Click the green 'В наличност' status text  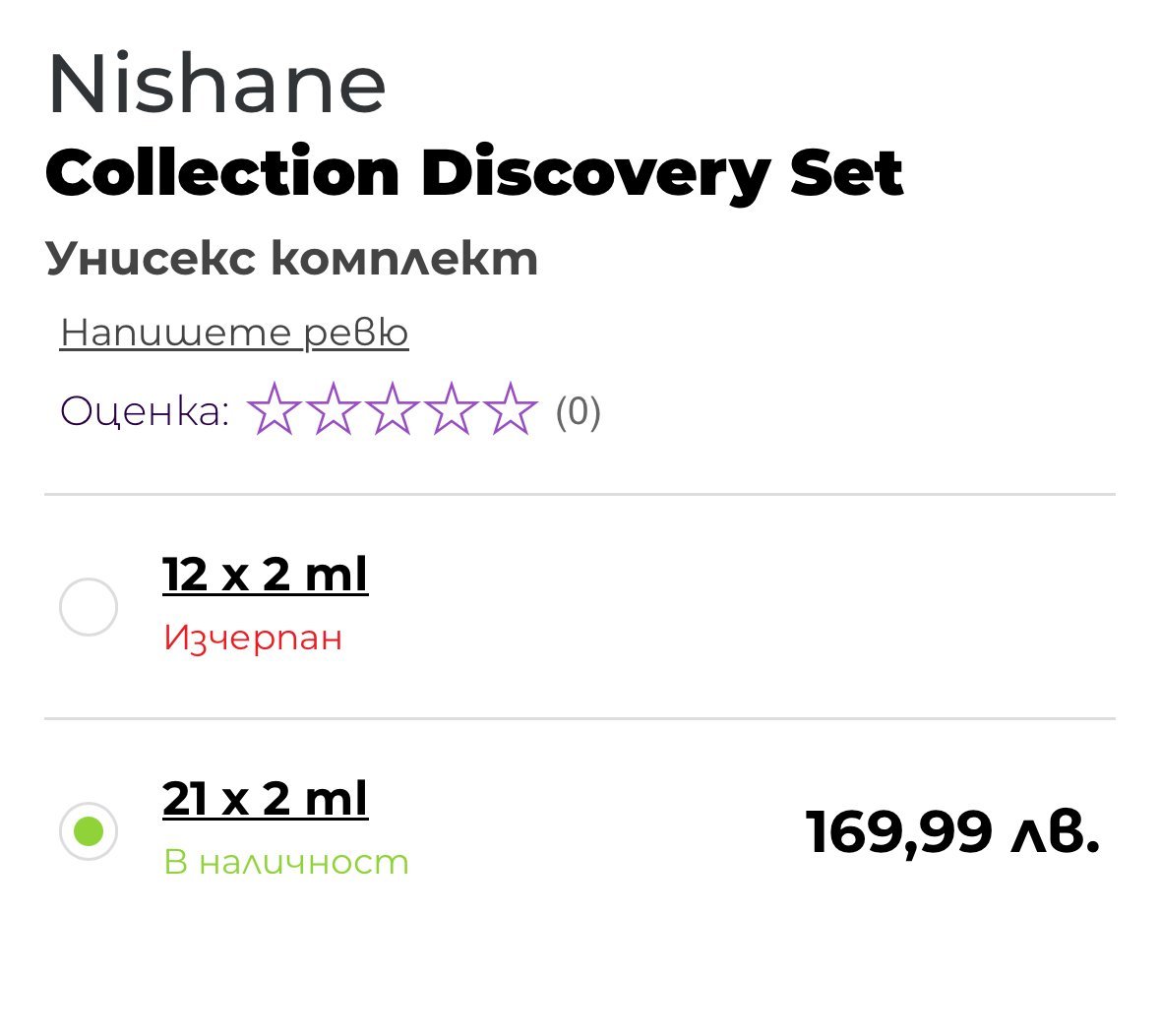285,862
